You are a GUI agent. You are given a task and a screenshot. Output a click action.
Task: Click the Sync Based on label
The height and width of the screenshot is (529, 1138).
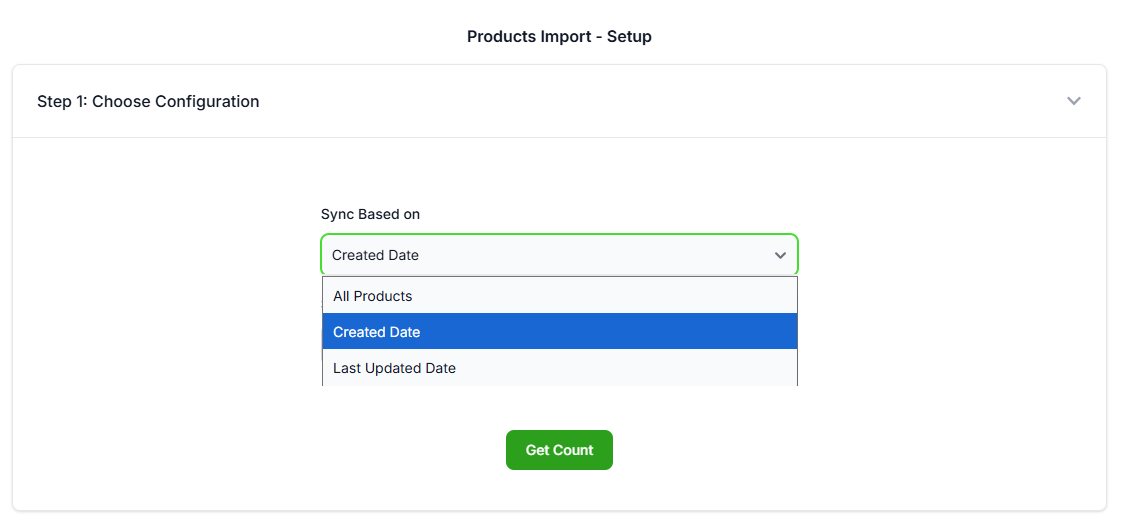pos(370,214)
